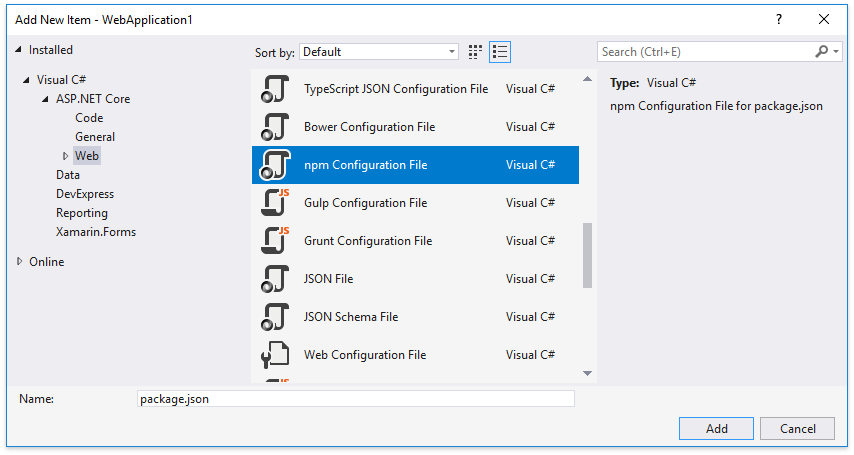Click the Bower Configuration File icon
This screenshot has width=854, height=455.
pos(274,127)
